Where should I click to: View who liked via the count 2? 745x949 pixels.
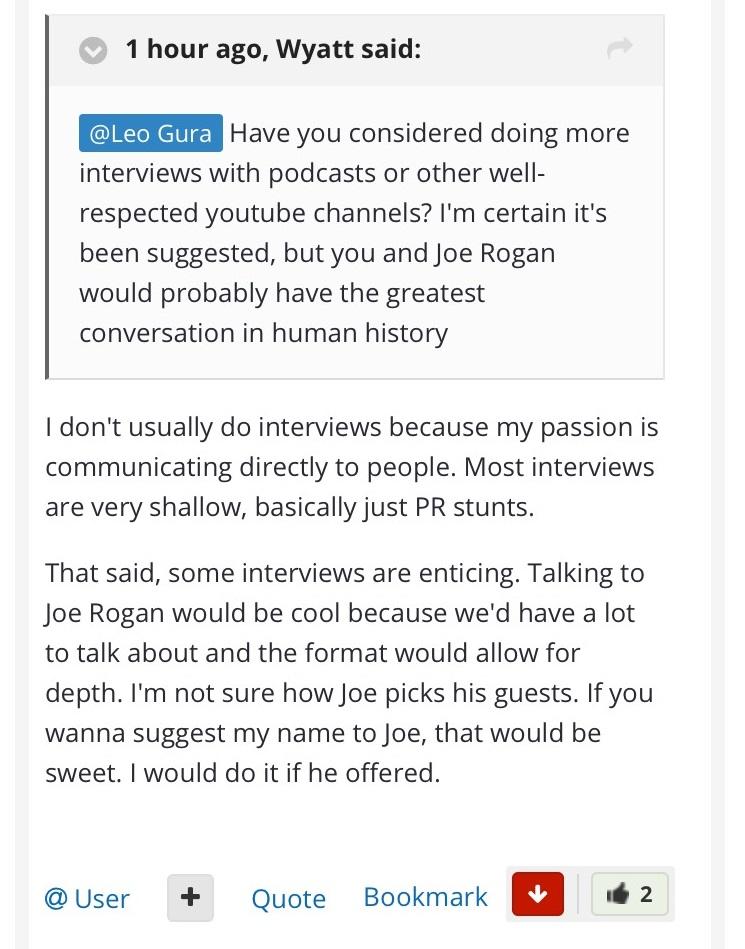[x=646, y=894]
